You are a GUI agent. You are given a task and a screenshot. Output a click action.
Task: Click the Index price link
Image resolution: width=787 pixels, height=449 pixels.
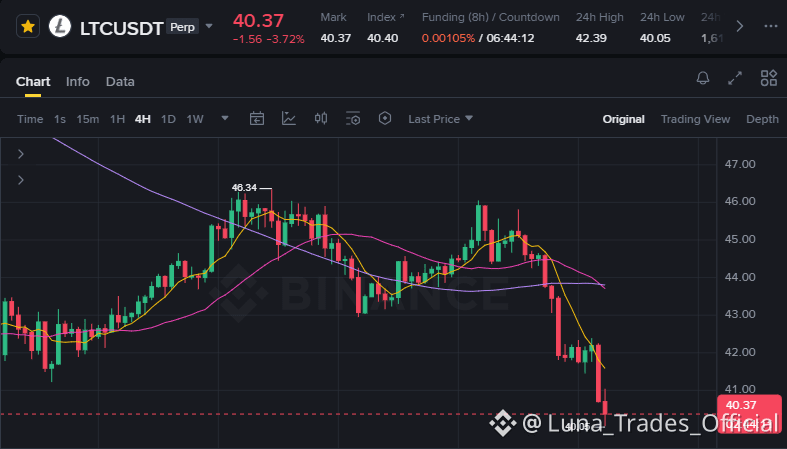point(385,17)
